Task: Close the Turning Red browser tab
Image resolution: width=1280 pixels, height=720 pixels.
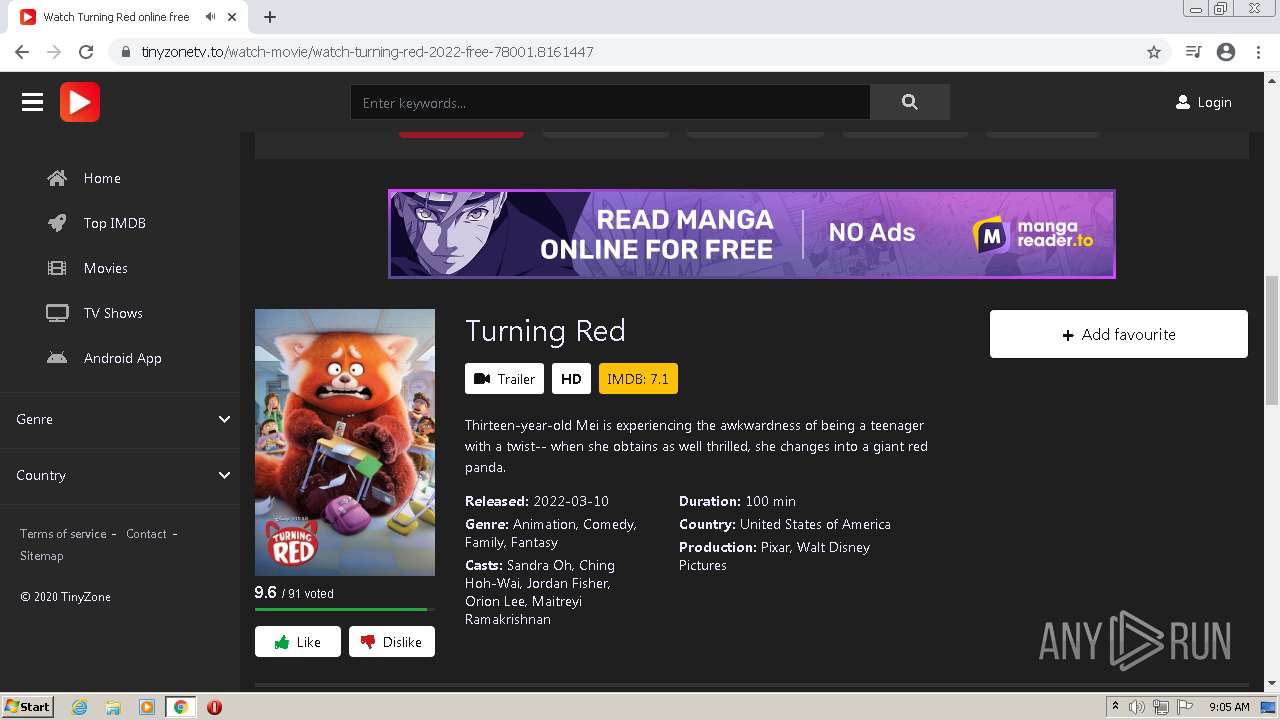Action: [x=233, y=17]
